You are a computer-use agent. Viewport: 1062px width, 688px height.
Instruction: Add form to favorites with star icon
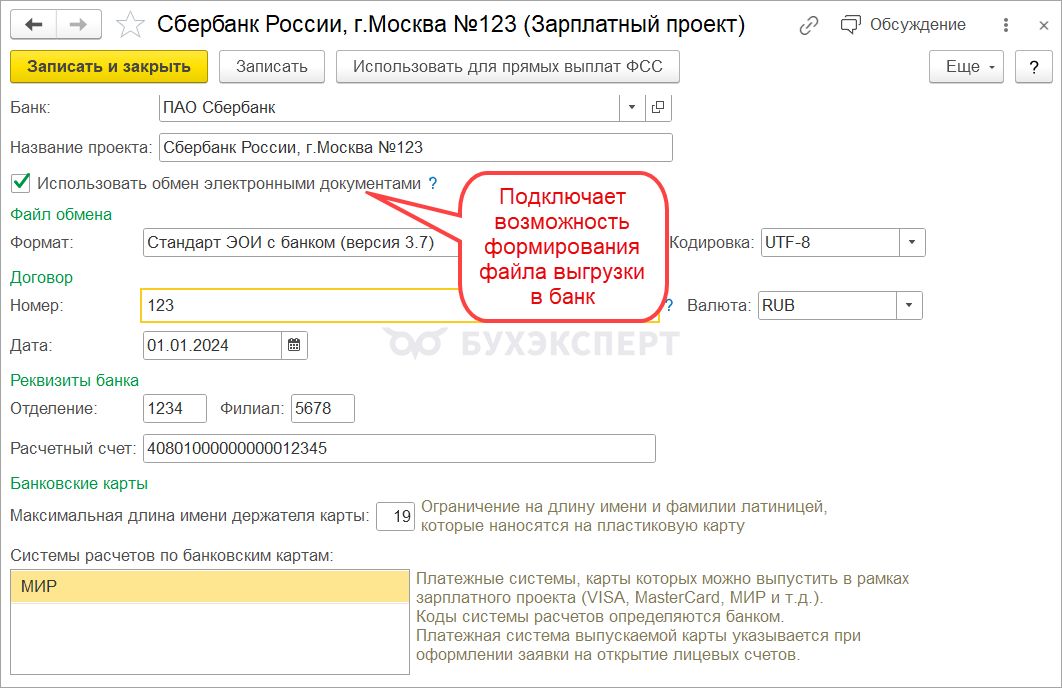click(130, 25)
